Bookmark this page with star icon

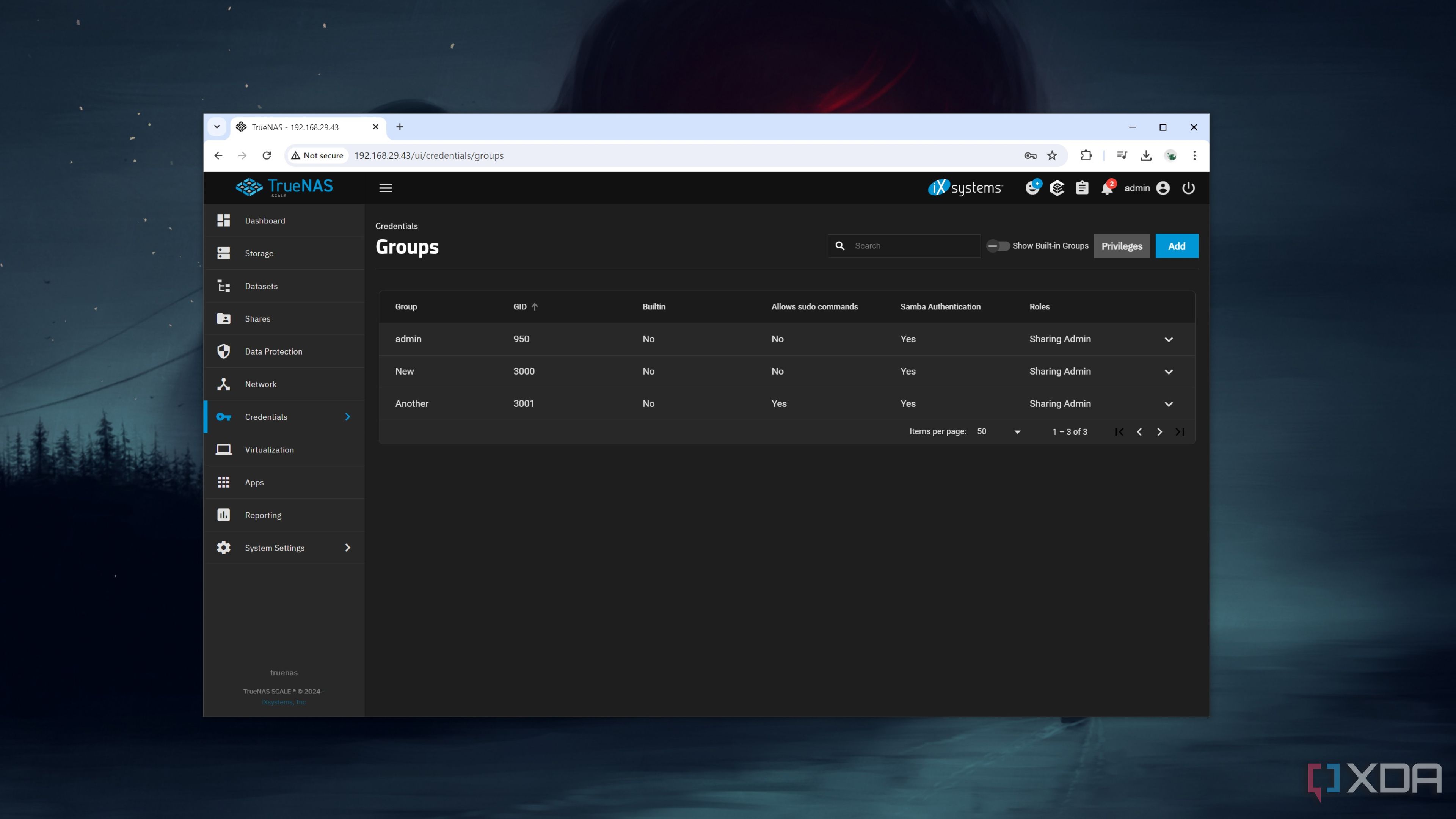1052,155
